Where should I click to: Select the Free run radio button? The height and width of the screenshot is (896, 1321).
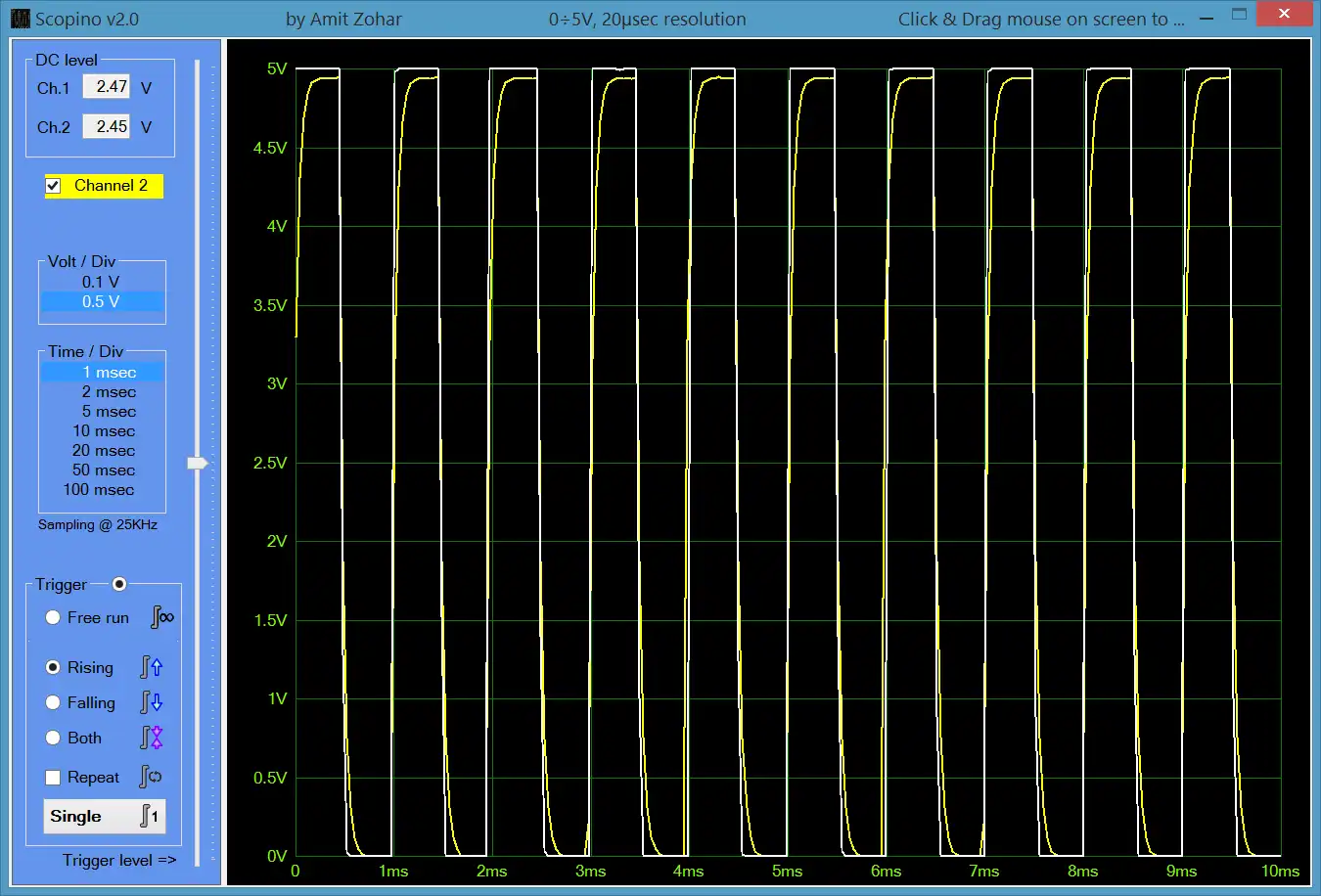pos(53,617)
